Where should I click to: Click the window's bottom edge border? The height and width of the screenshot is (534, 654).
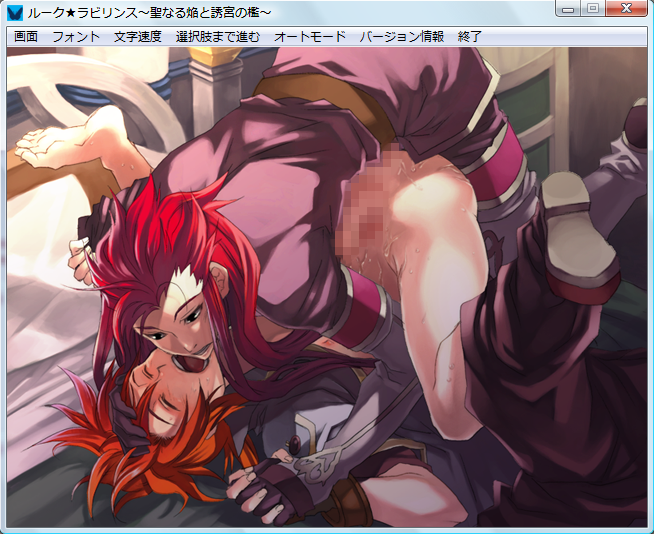(x=327, y=530)
